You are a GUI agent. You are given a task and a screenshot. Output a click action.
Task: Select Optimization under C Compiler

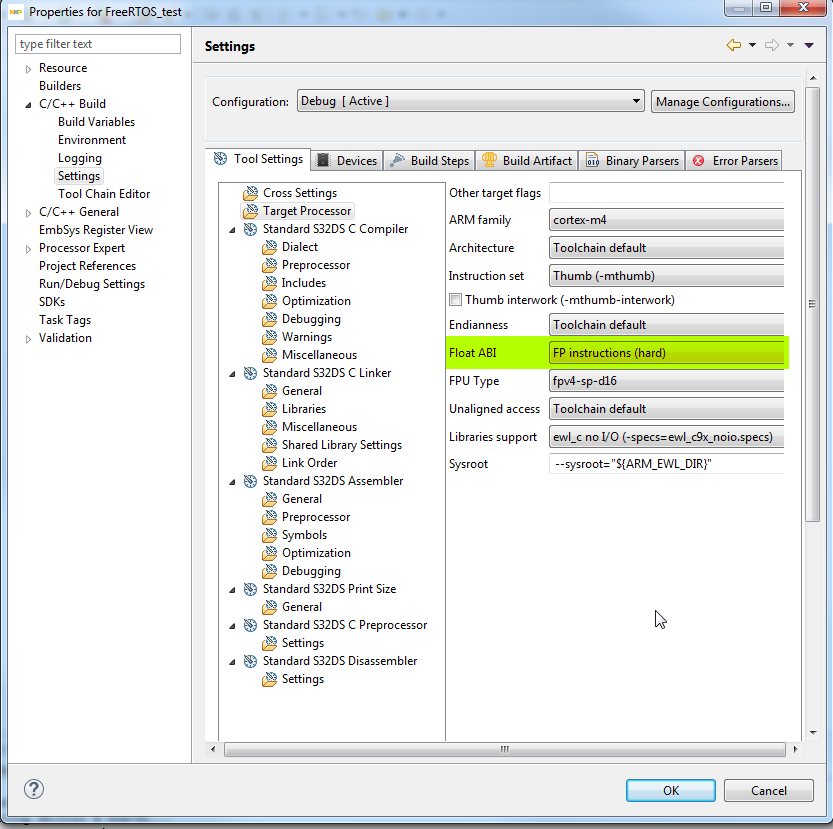[x=316, y=301]
